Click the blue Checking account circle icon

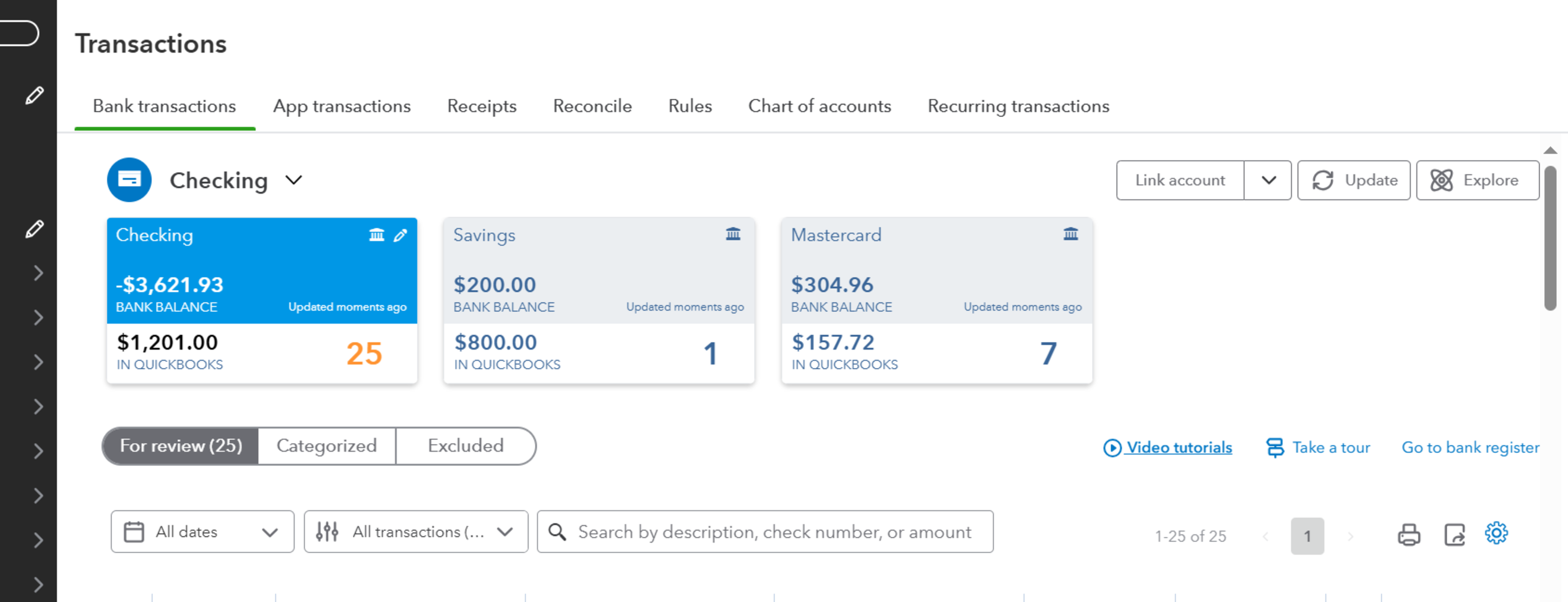129,180
